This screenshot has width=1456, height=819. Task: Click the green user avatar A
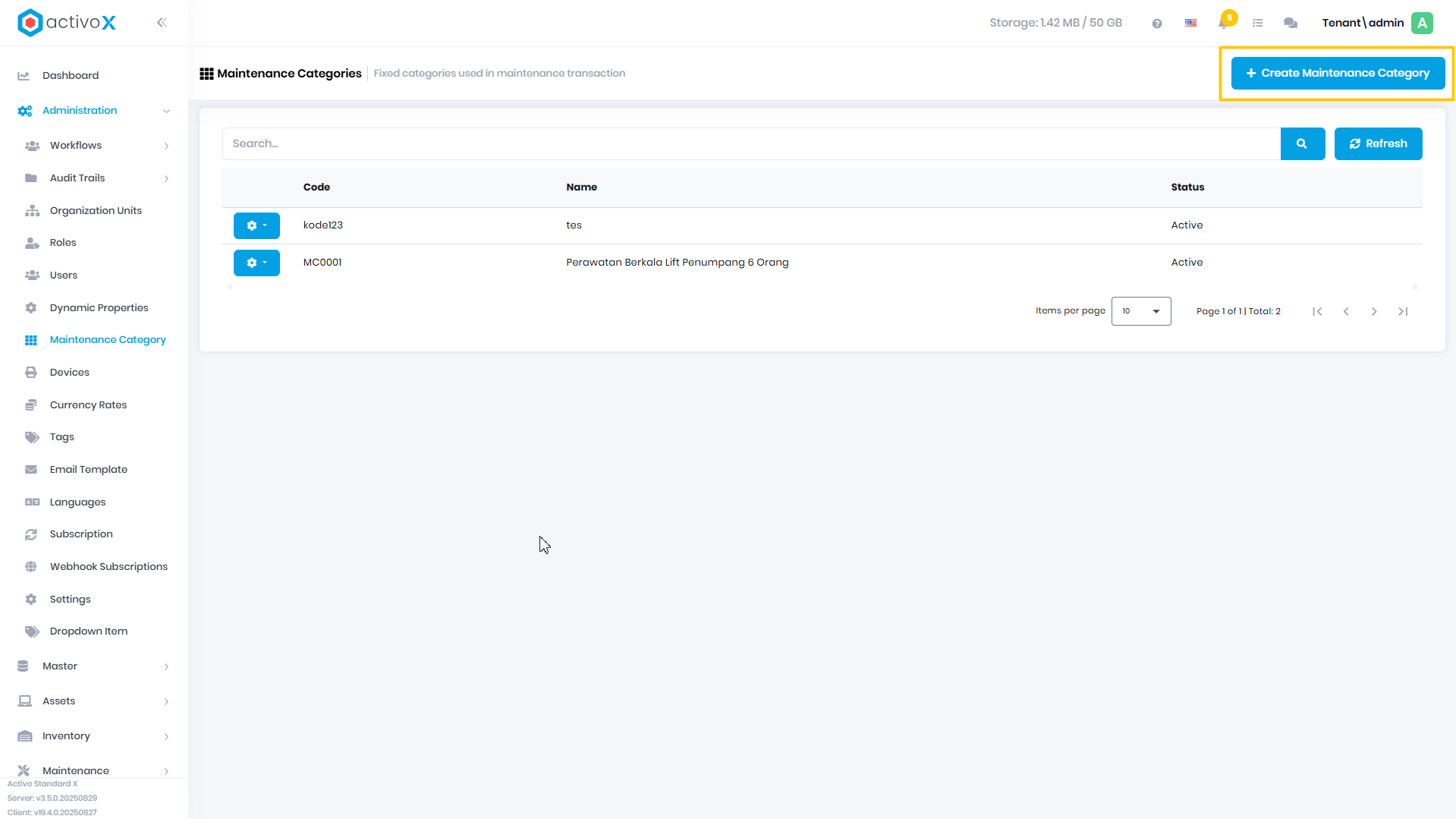click(1423, 23)
